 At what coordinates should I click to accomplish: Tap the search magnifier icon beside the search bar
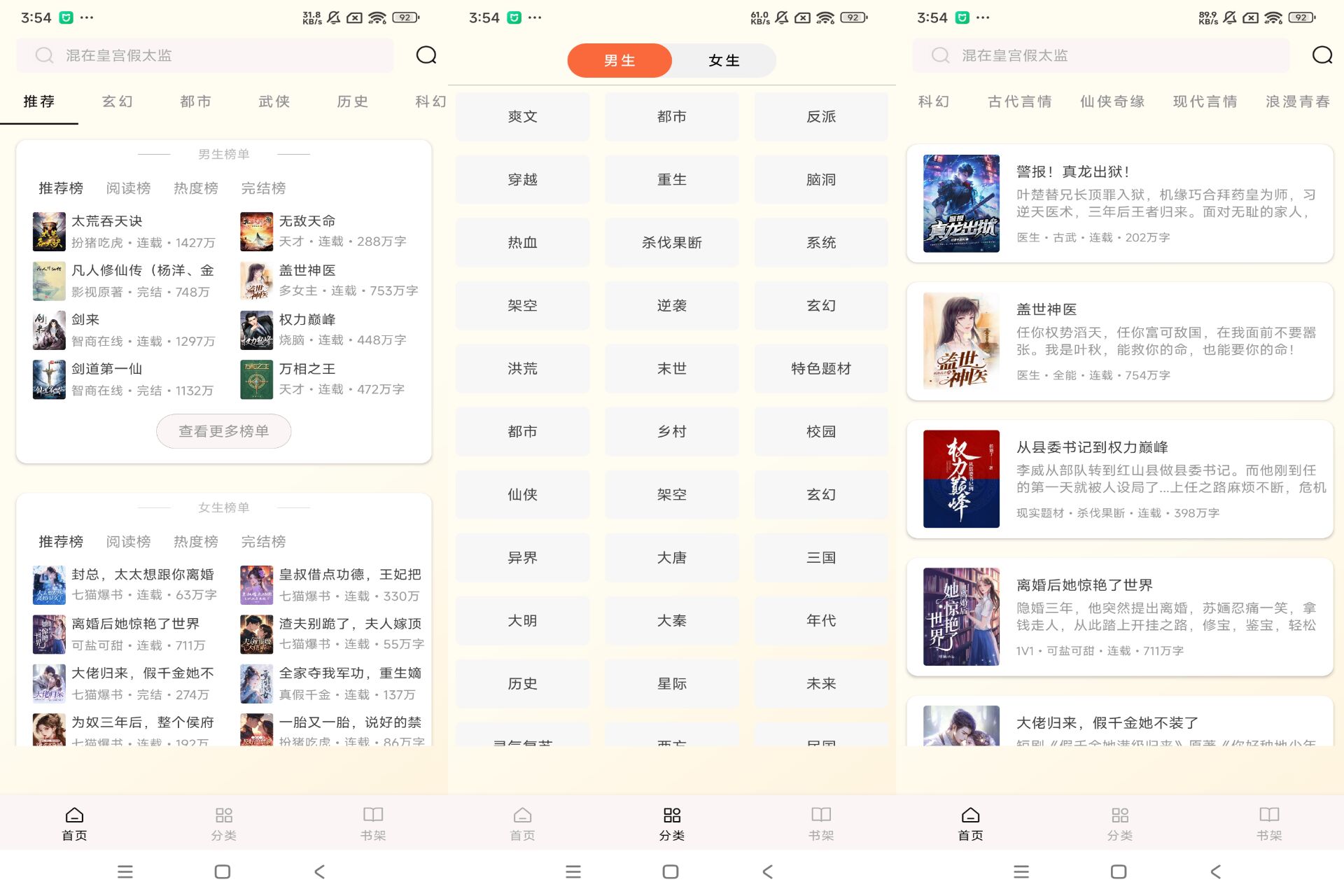point(426,55)
